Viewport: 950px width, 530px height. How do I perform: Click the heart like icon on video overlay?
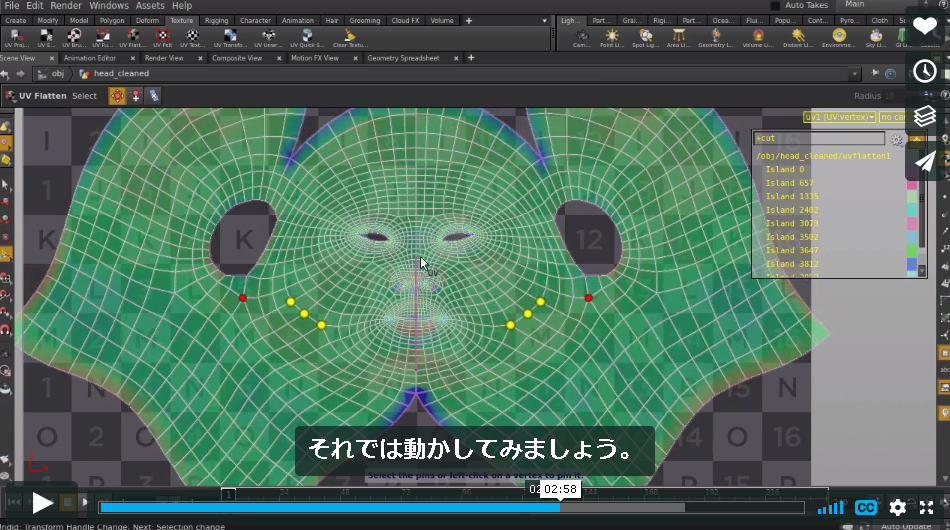[925, 27]
